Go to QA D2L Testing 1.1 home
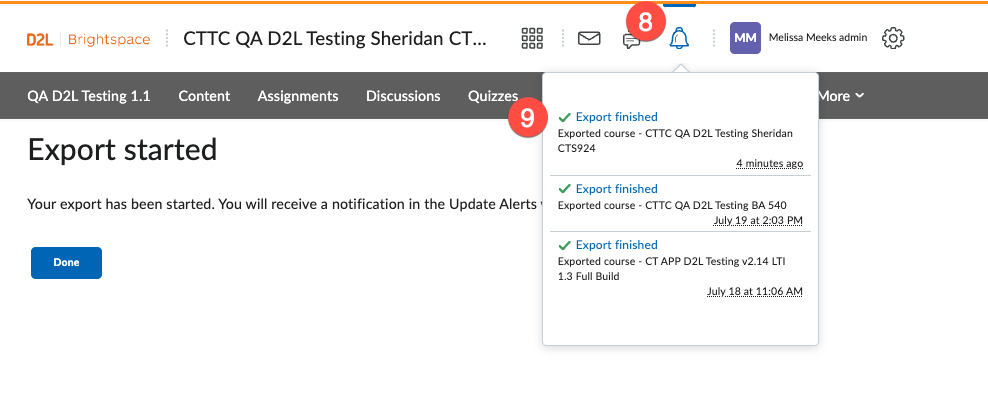The image size is (988, 402). click(88, 96)
